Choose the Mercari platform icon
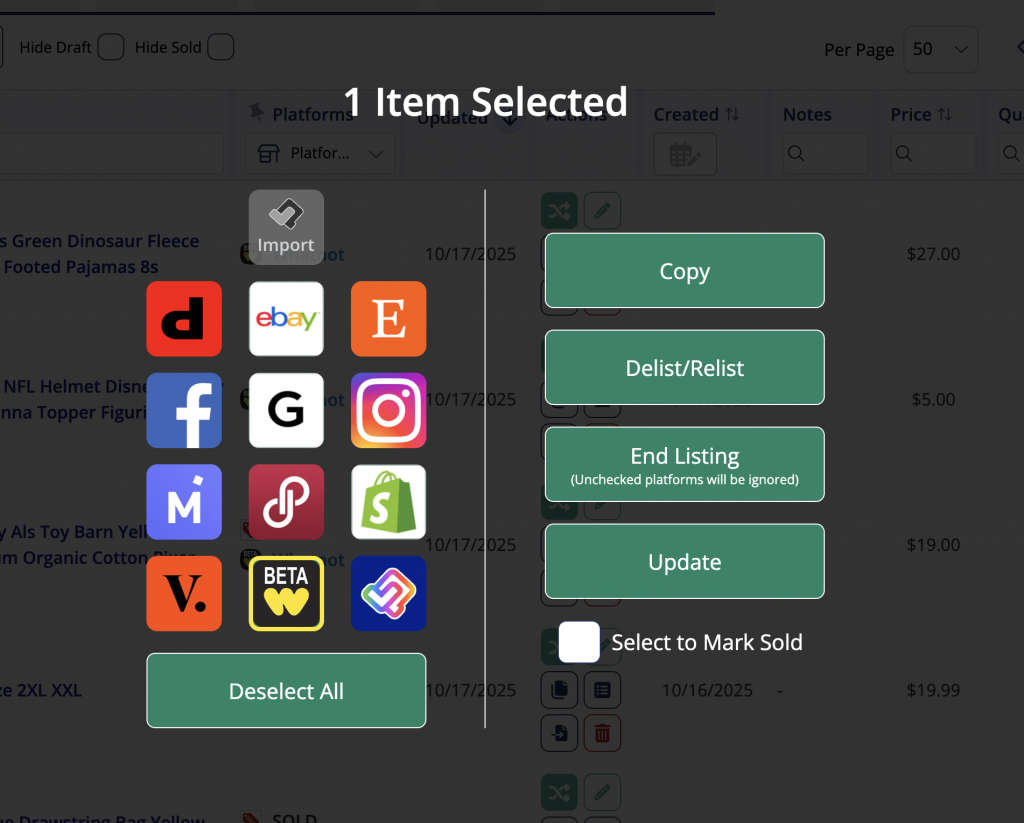 coord(184,502)
